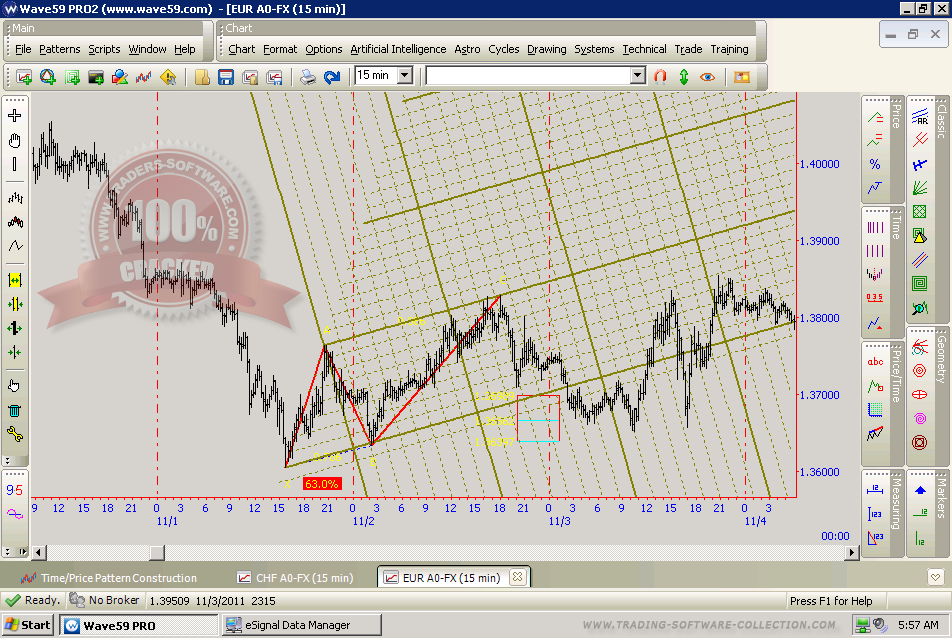Open eSignal Data Manager from taskbar
The height and width of the screenshot is (638, 952).
click(298, 625)
